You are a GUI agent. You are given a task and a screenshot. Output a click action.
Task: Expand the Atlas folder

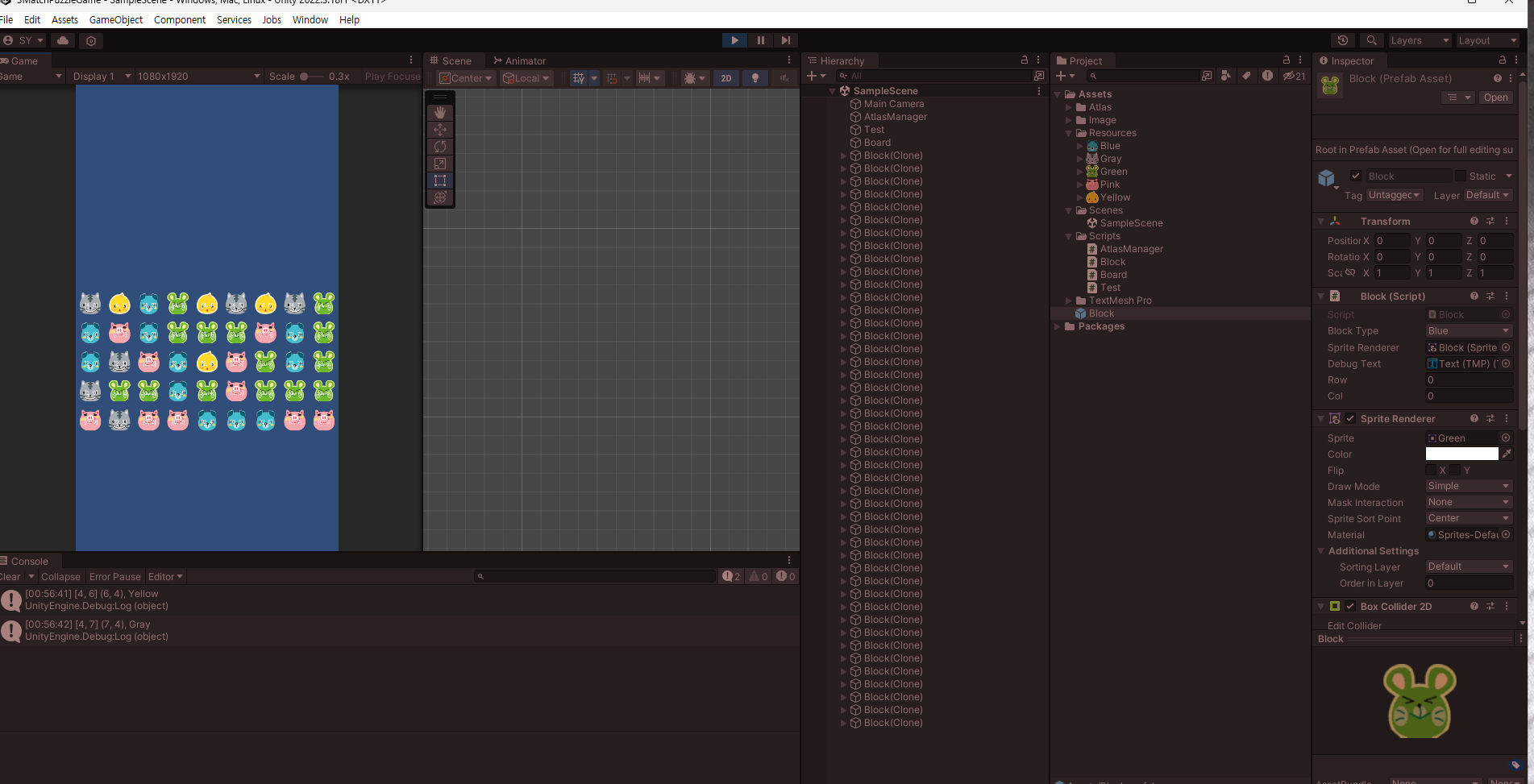click(x=1069, y=107)
